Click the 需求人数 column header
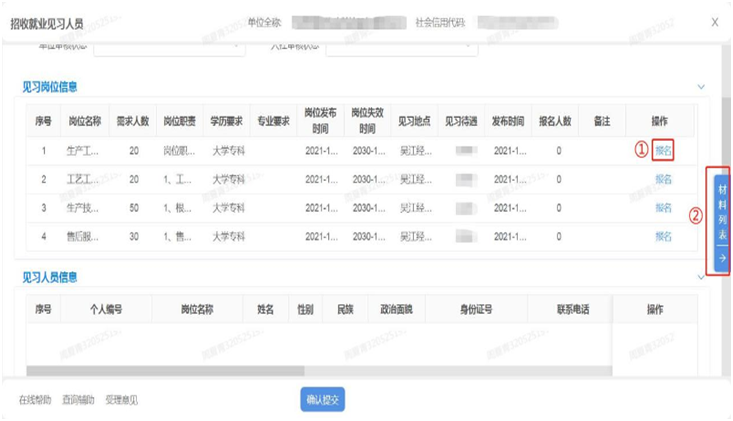This screenshot has height=421, width=733. (x=132, y=121)
